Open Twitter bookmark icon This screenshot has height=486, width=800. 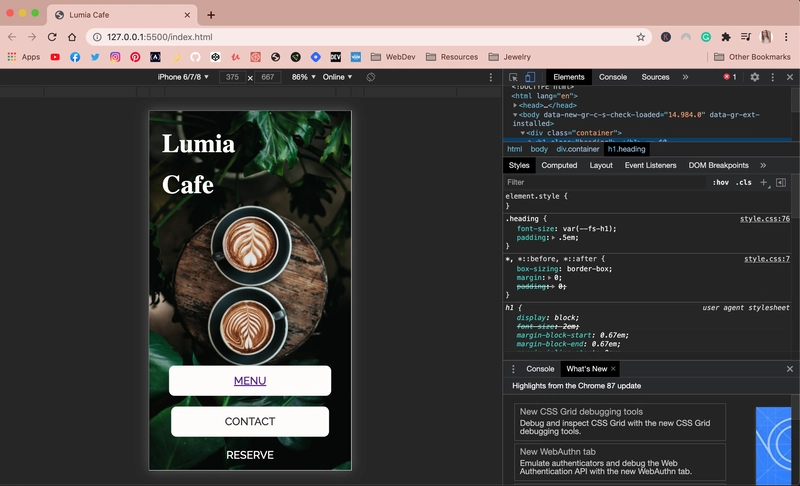tap(95, 57)
